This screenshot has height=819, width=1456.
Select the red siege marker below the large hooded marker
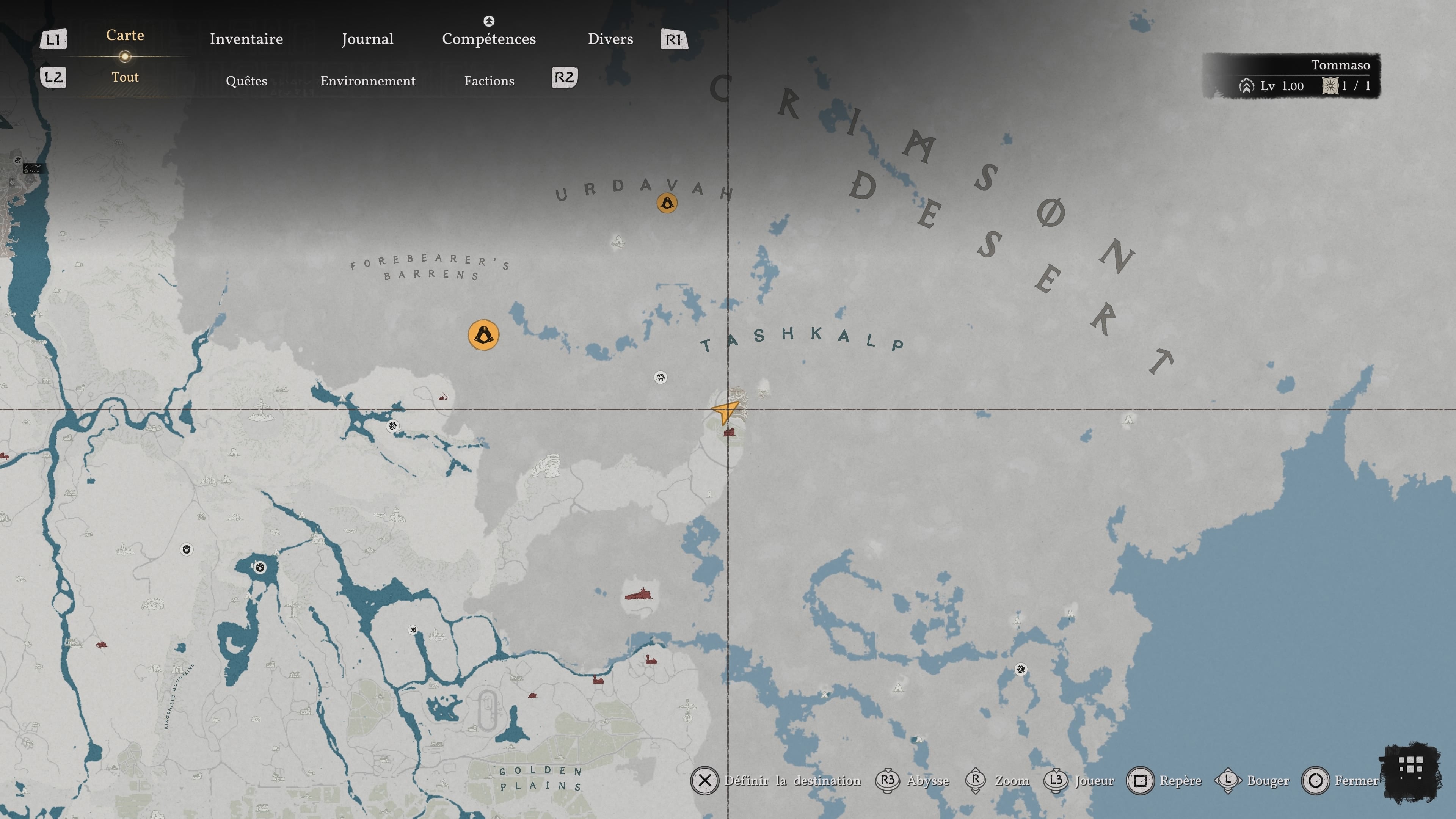tap(443, 396)
